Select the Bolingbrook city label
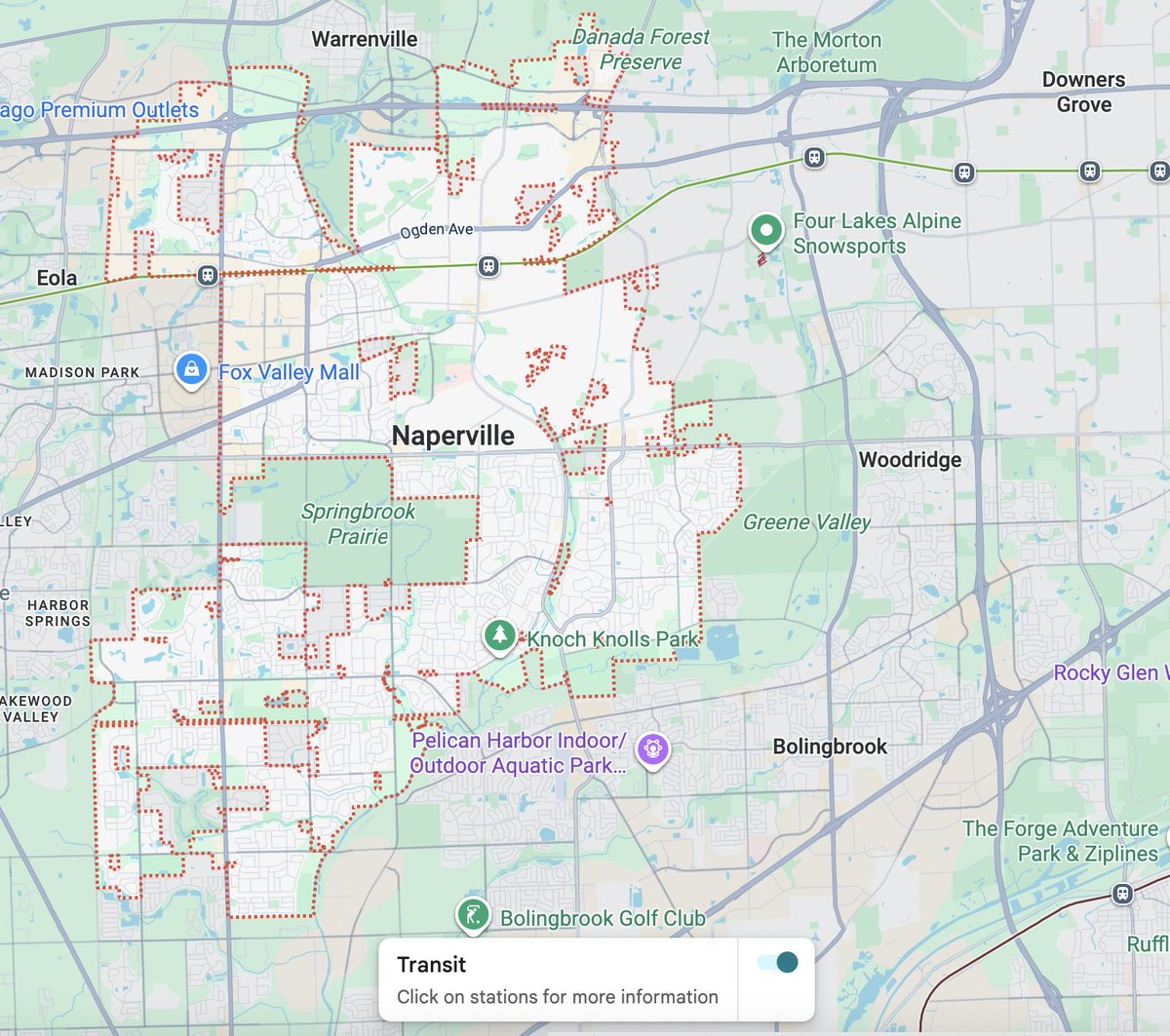This screenshot has height=1036, width=1170. pyautogui.click(x=830, y=747)
